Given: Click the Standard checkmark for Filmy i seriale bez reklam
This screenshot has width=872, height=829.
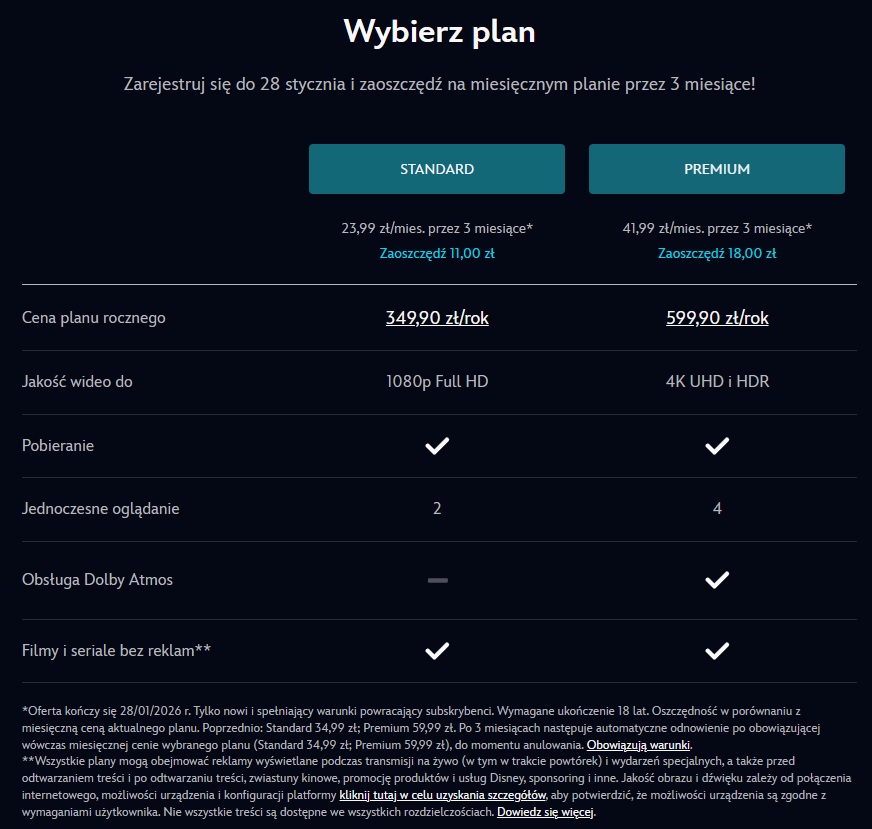Looking at the screenshot, I should [436, 650].
